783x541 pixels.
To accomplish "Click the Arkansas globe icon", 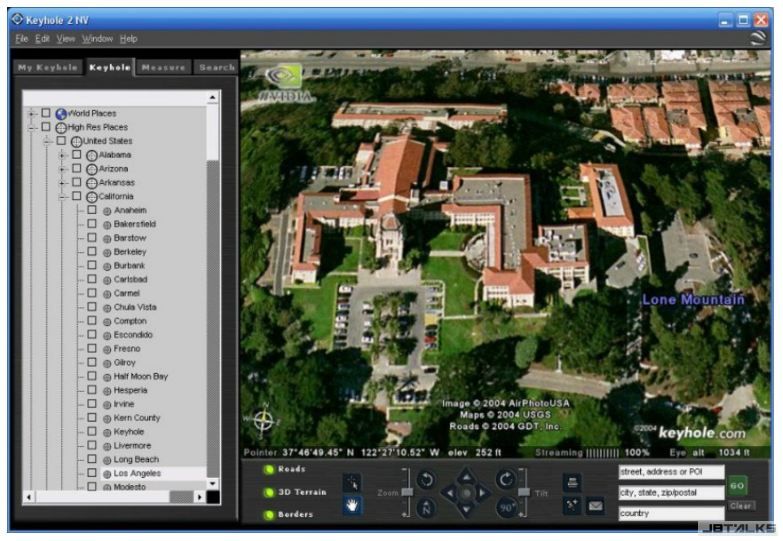I will [92, 183].
